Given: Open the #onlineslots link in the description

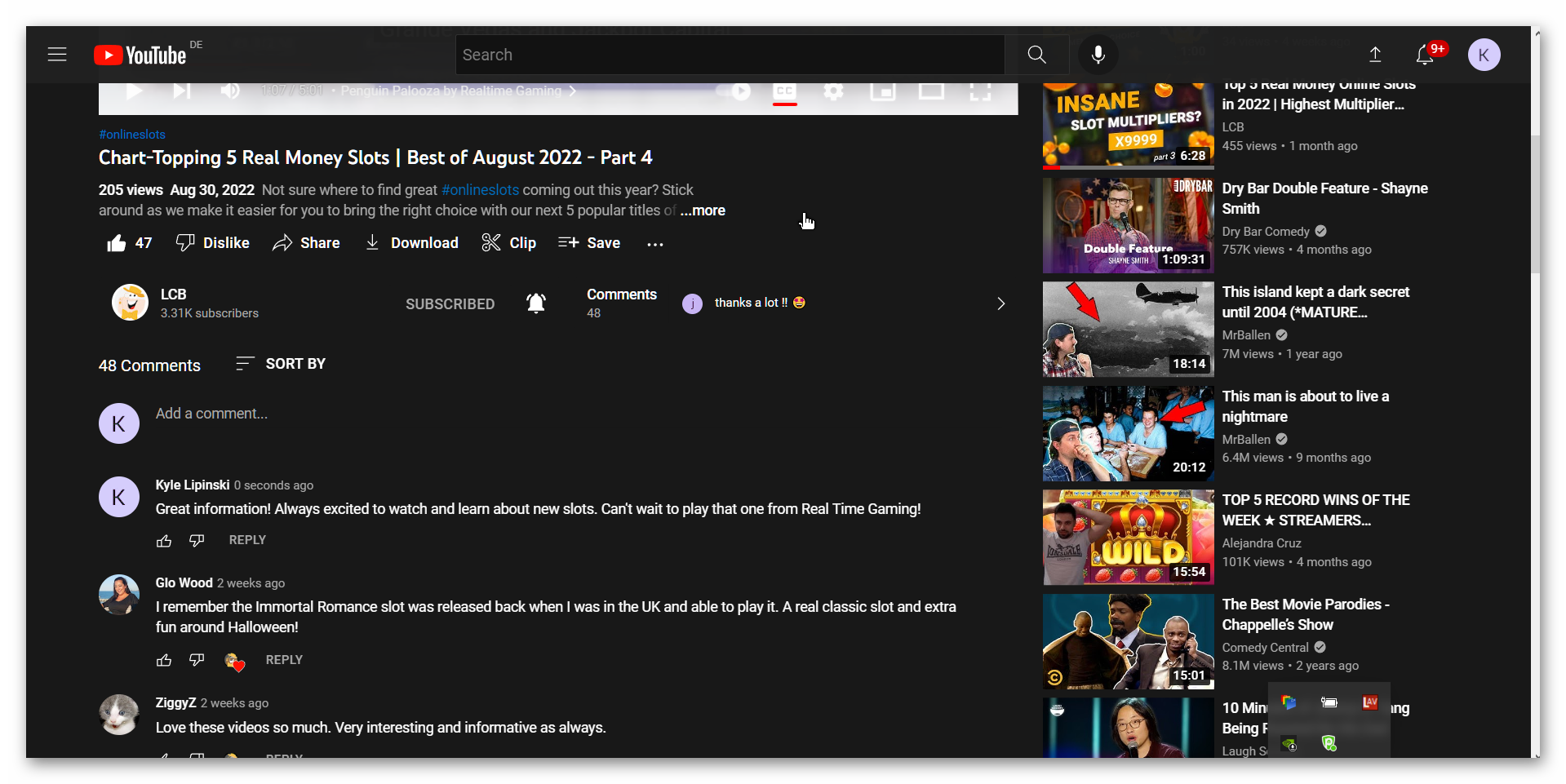Looking at the screenshot, I should point(480,190).
